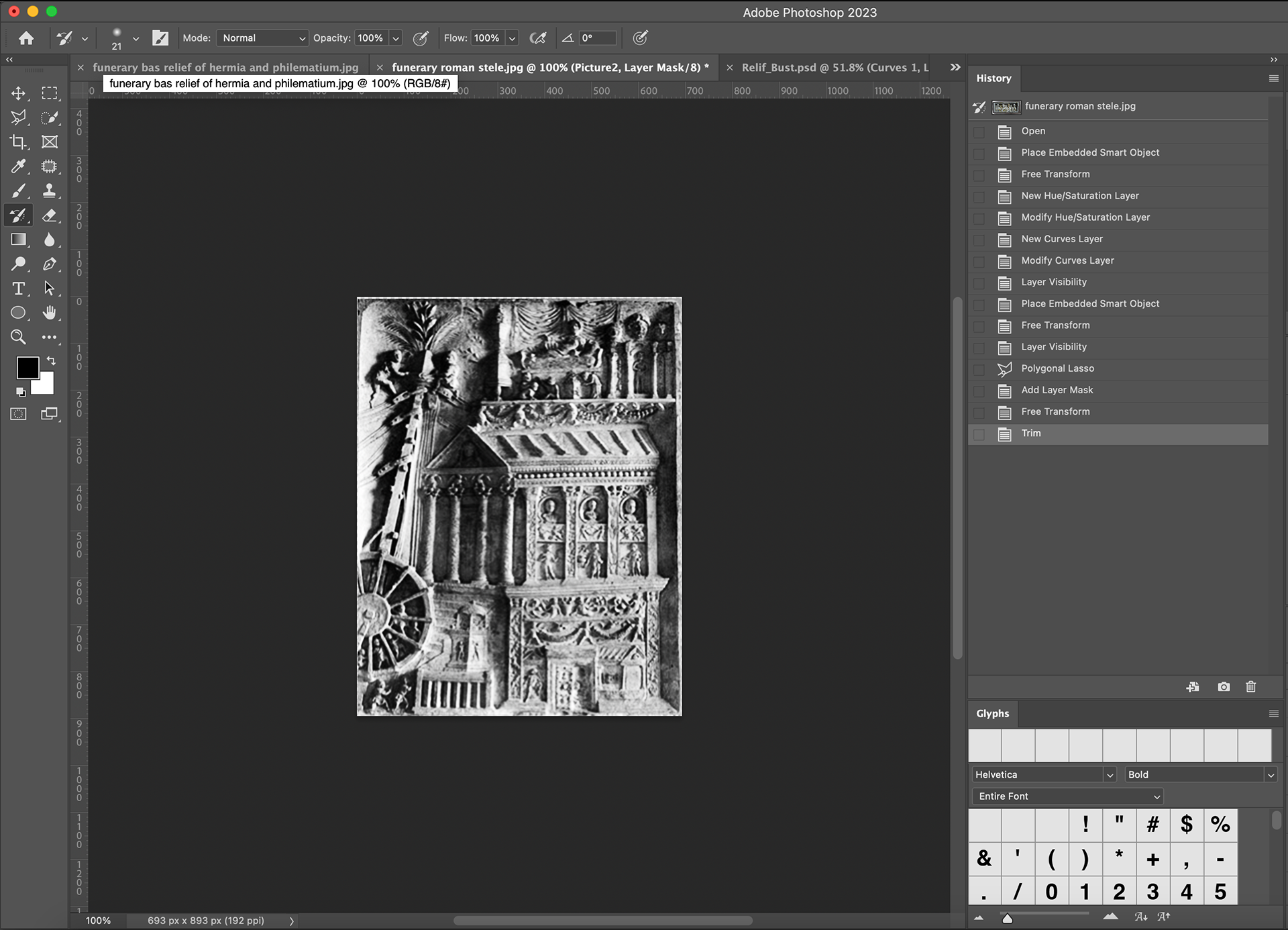The width and height of the screenshot is (1288, 930).
Task: Select the Add Layer Mask history state
Action: (1057, 391)
